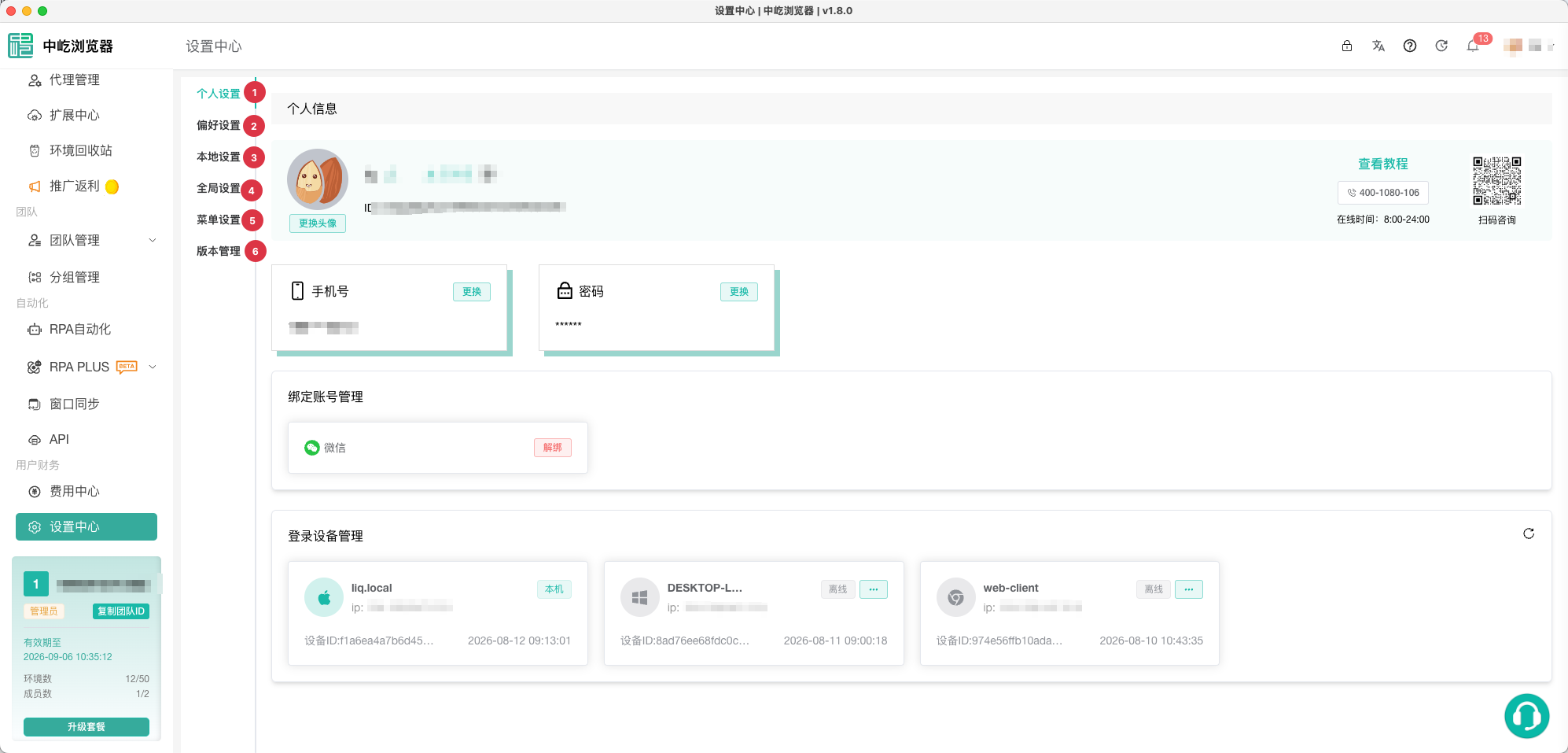The width and height of the screenshot is (1568, 753).
Task: Click the 升级套餐 button
Action: pyautogui.click(x=86, y=727)
